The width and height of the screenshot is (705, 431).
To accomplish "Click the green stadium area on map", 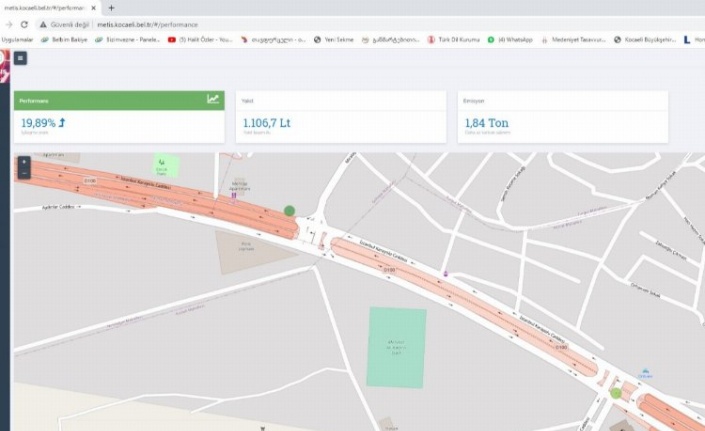I will pos(396,347).
